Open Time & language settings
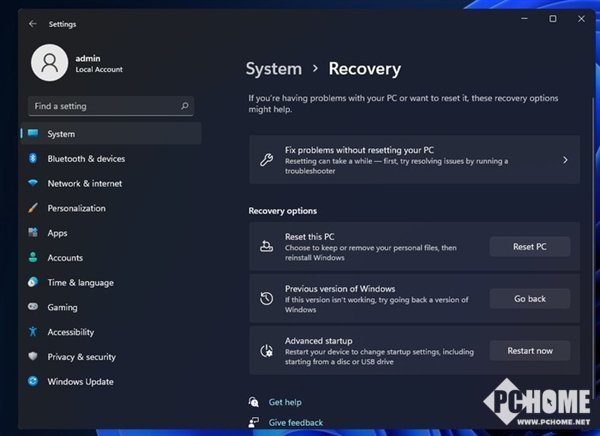This screenshot has width=600, height=436. (80, 283)
